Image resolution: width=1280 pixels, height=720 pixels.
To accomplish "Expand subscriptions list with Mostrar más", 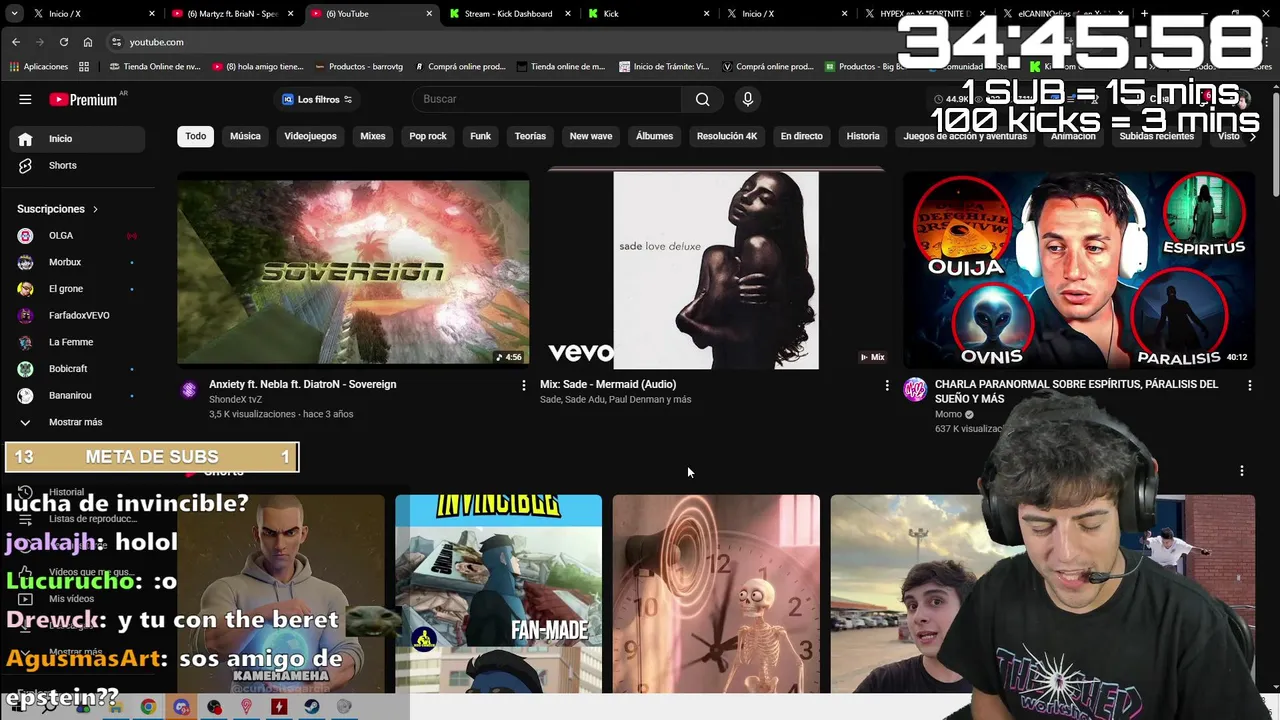I will pos(78,422).
